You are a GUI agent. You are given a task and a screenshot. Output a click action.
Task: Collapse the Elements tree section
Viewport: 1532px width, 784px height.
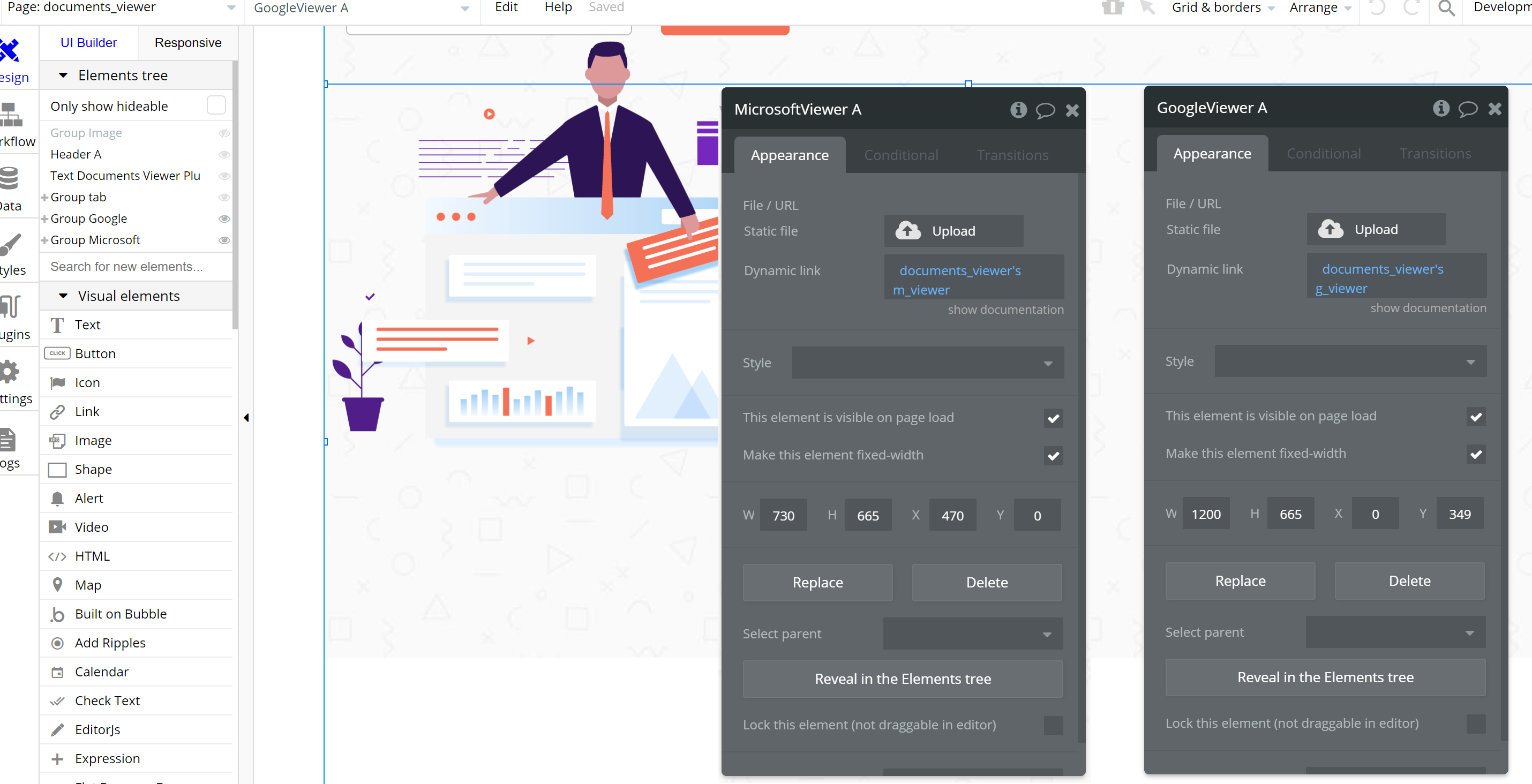tap(63, 76)
